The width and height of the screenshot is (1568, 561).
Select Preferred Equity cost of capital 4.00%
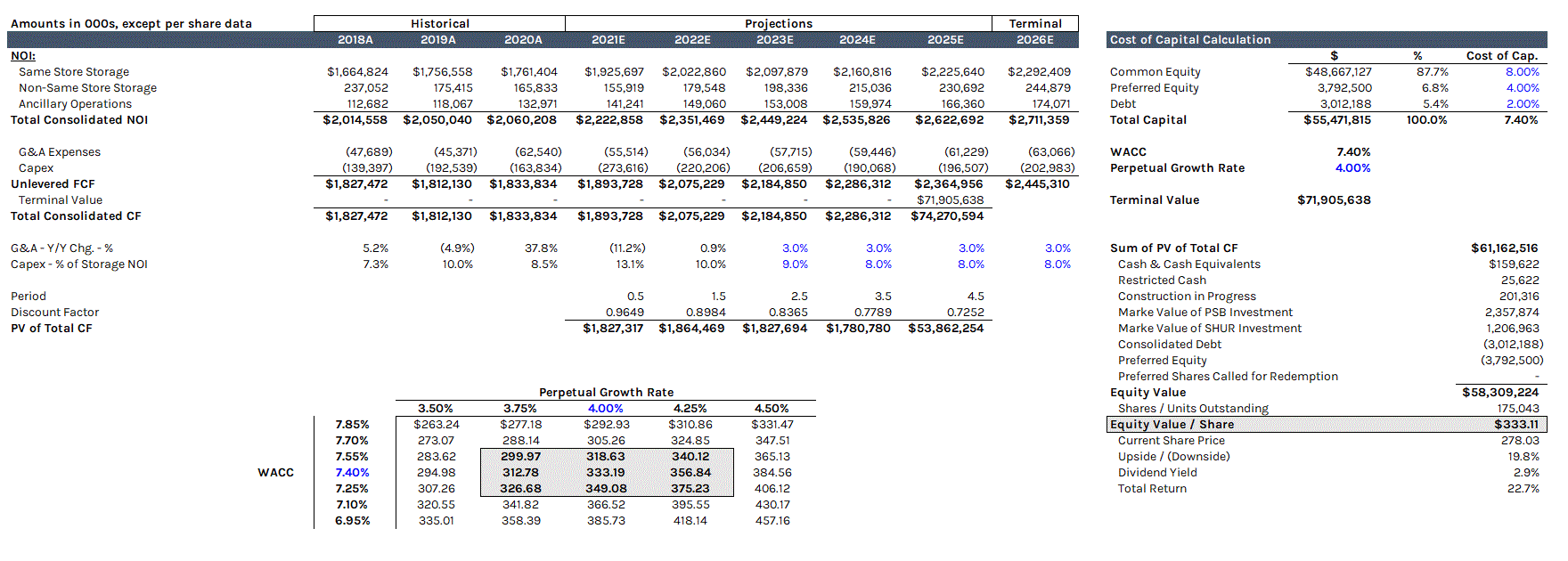point(1523,88)
